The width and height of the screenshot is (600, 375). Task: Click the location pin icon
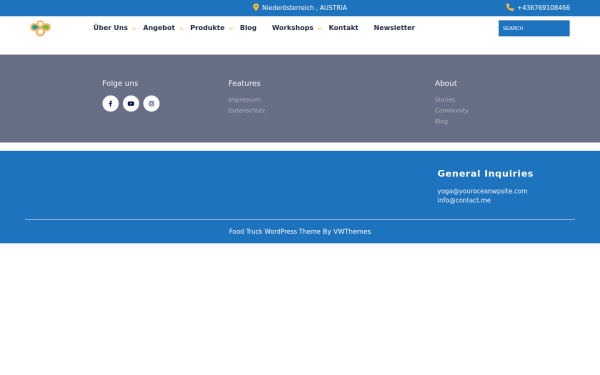click(x=256, y=7)
